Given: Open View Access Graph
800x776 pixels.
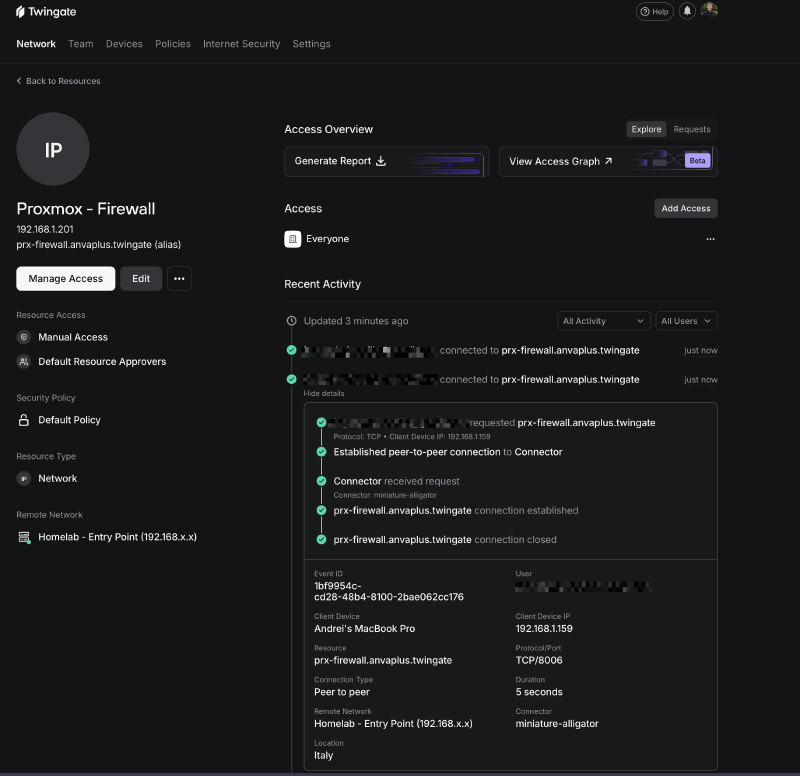Looking at the screenshot, I should [x=608, y=162].
